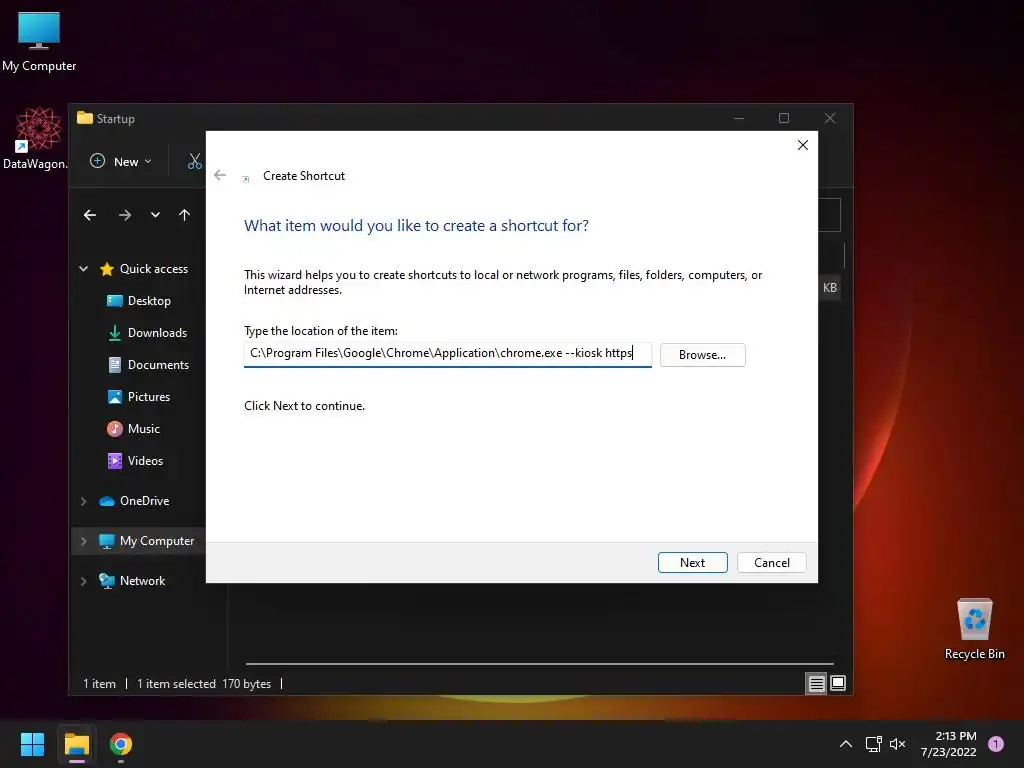The height and width of the screenshot is (768, 1024).
Task: Select the DataWagon desktop shortcut
Action: [x=36, y=138]
